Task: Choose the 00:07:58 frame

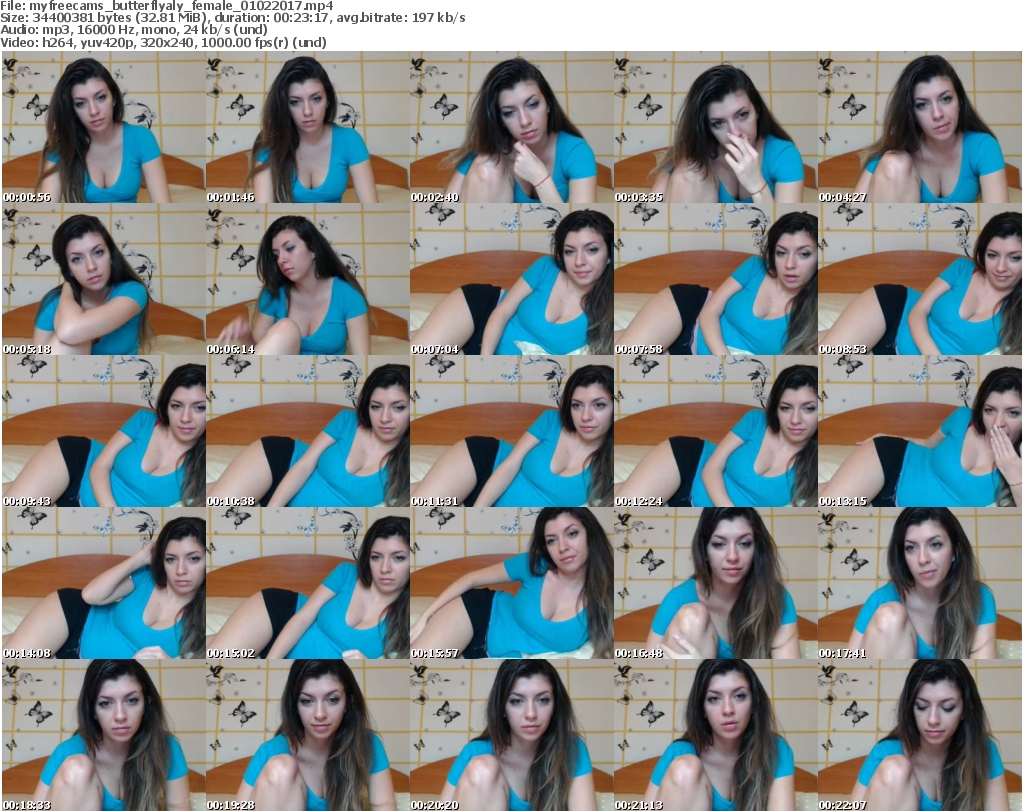Action: [715, 279]
